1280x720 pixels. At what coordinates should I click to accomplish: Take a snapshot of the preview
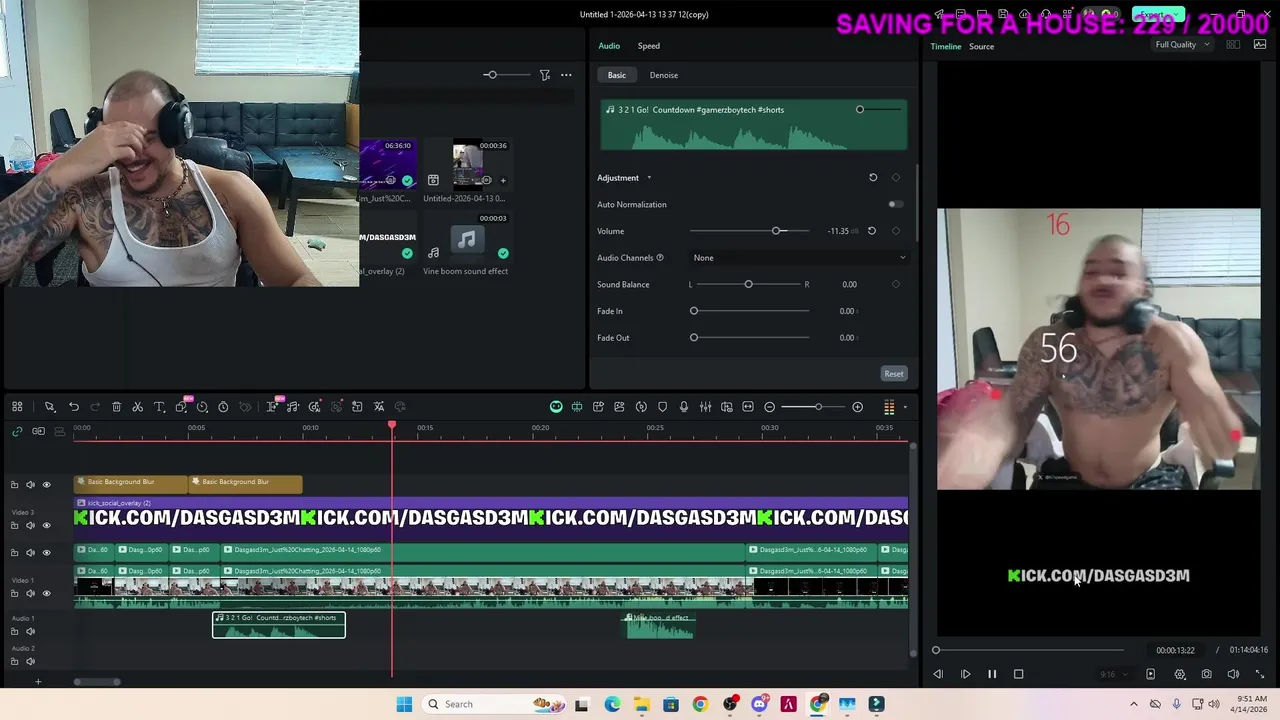point(1206,674)
